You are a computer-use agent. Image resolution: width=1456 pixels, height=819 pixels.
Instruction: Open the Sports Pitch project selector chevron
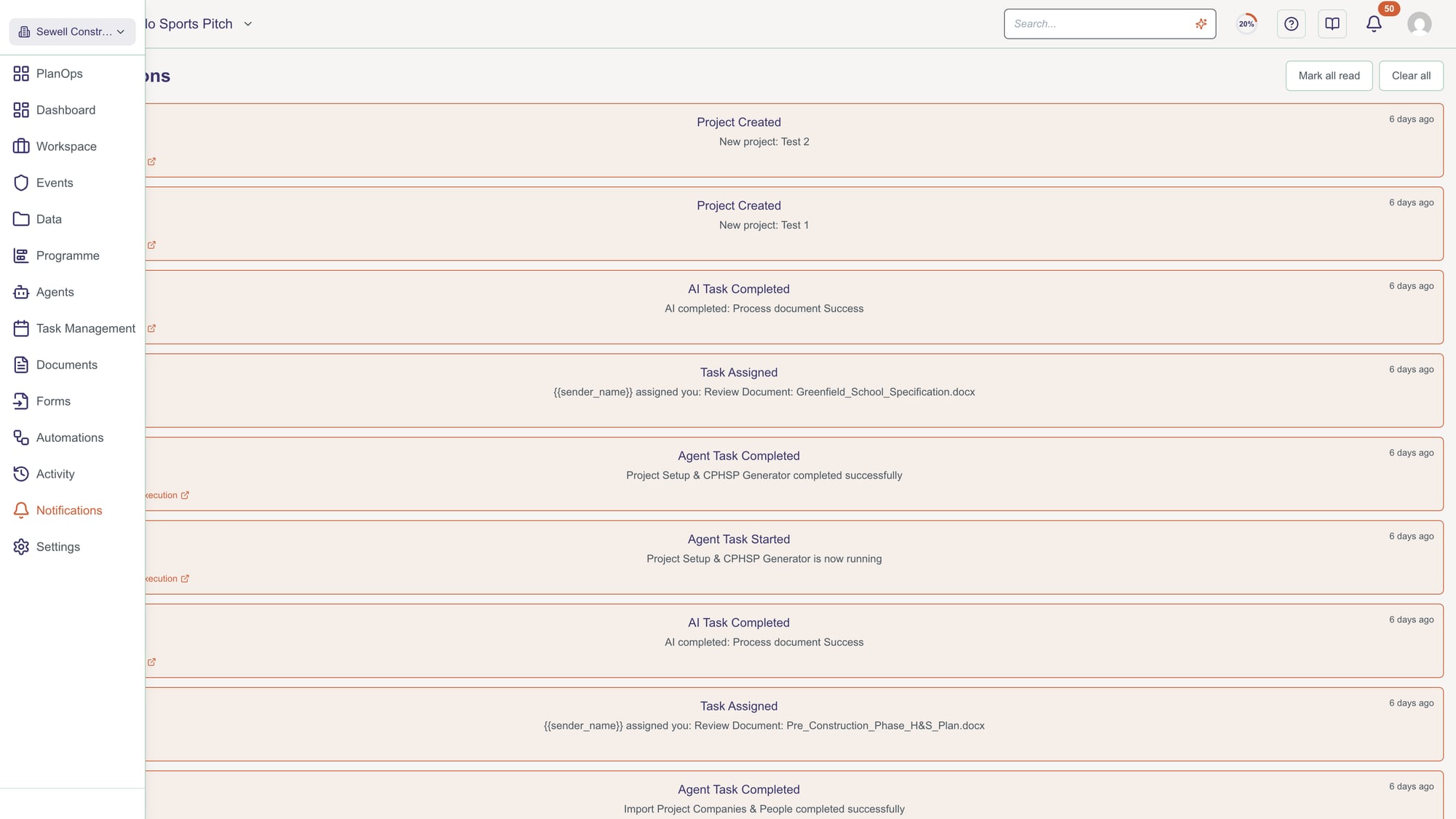click(x=248, y=23)
